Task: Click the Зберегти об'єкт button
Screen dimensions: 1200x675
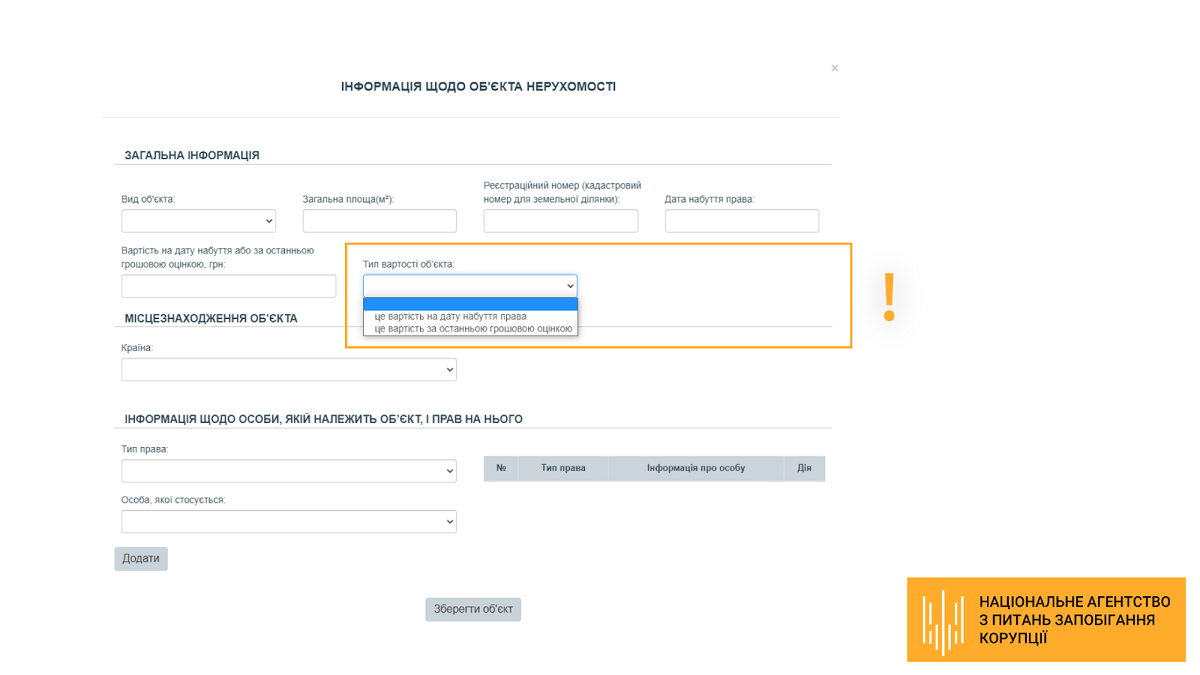Action: pos(473,609)
